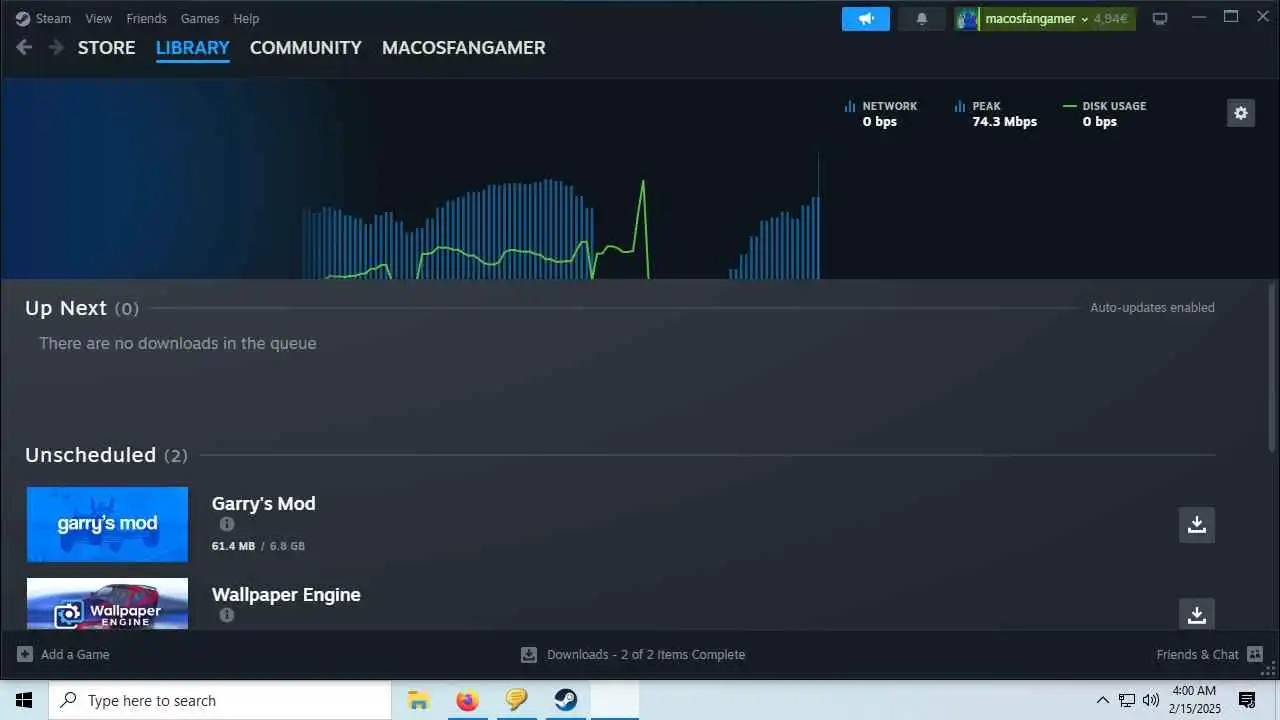
Task: Open the volume tray icon
Action: pyautogui.click(x=1151, y=700)
